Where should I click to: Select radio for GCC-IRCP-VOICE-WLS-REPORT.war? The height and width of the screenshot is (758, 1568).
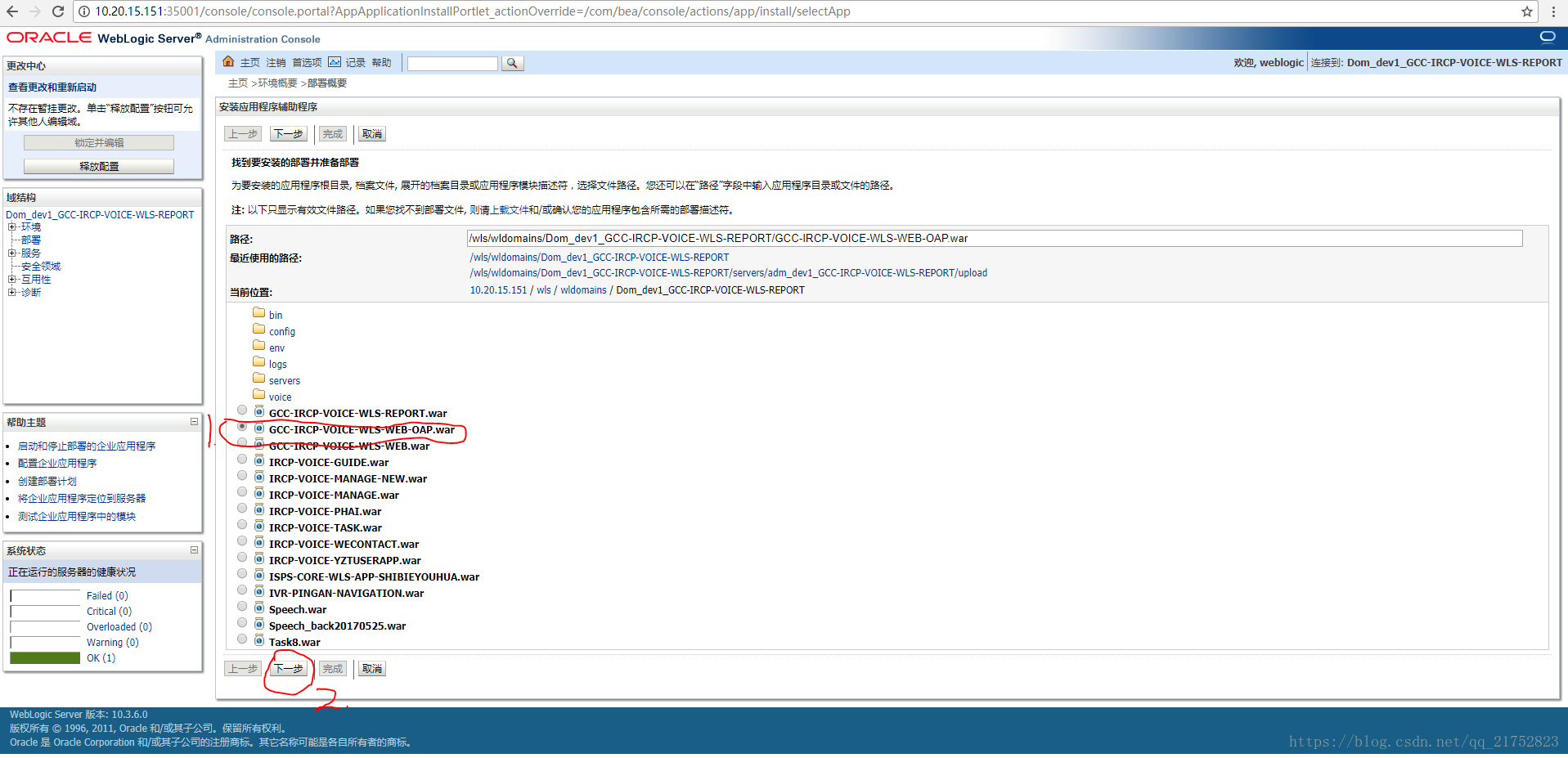coord(242,410)
